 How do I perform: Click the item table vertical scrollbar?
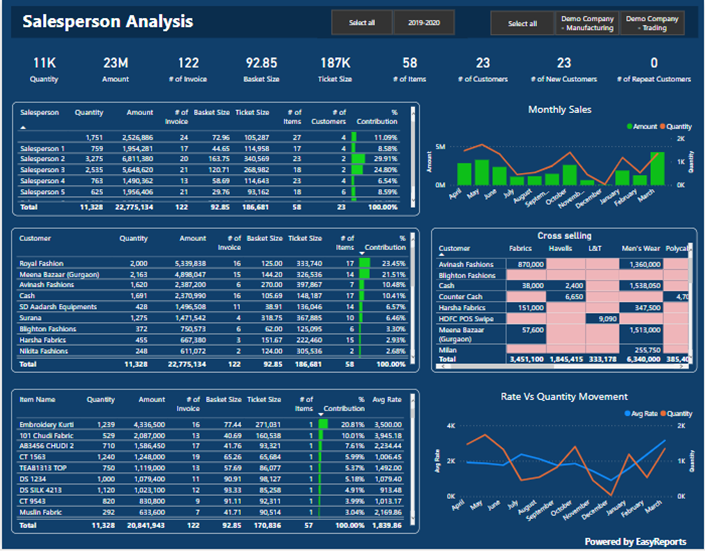click(412, 459)
